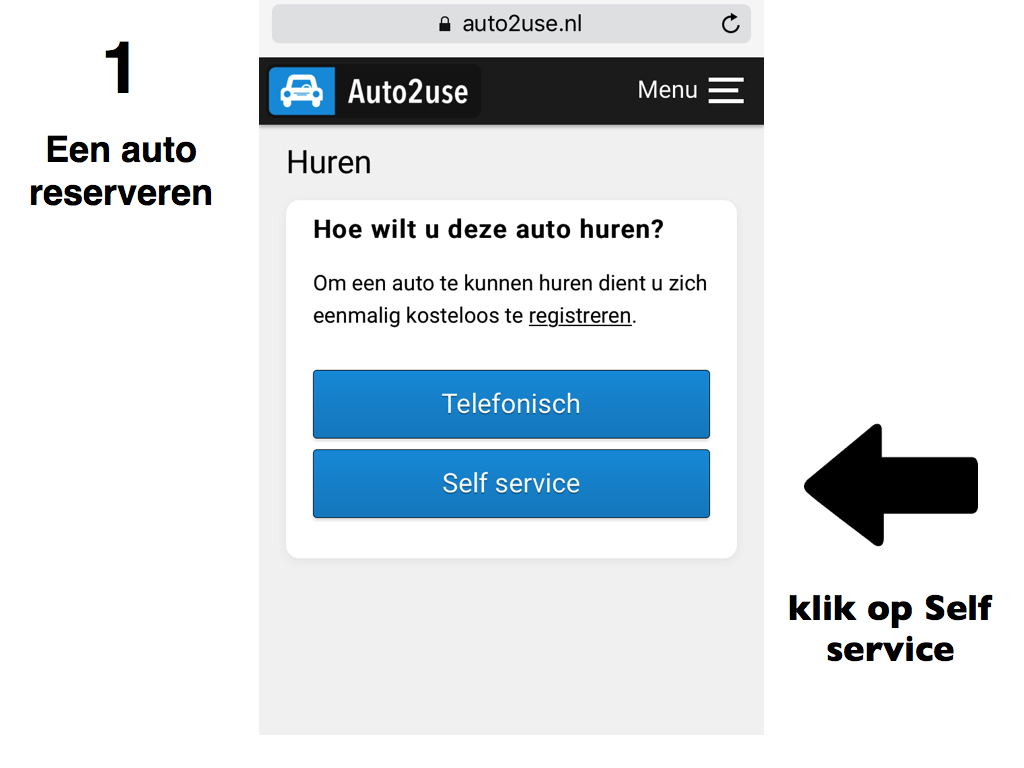Click the Auto2use brand name text
The height and width of the screenshot is (768, 1024).
(x=408, y=91)
